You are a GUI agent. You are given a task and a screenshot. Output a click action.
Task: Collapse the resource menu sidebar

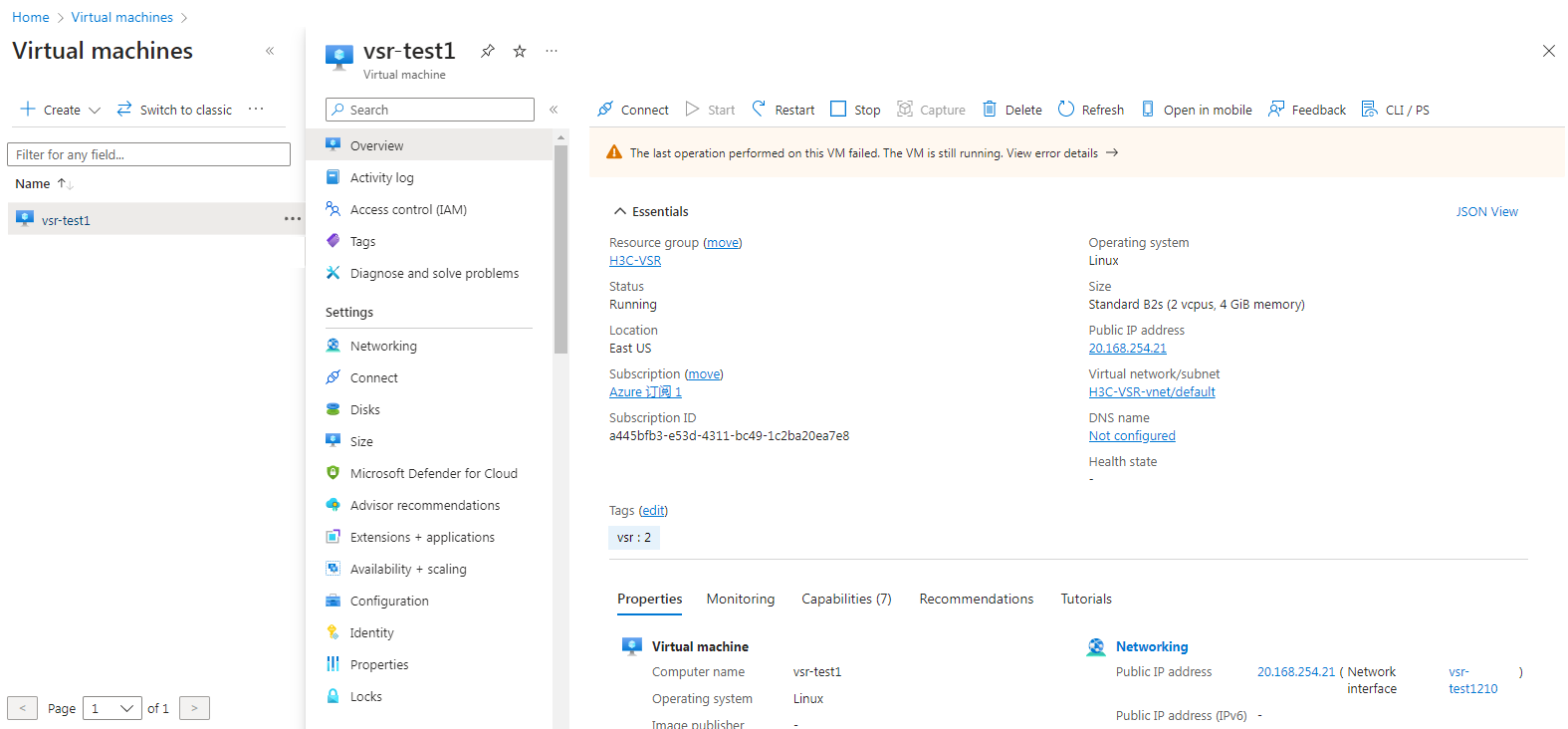554,110
